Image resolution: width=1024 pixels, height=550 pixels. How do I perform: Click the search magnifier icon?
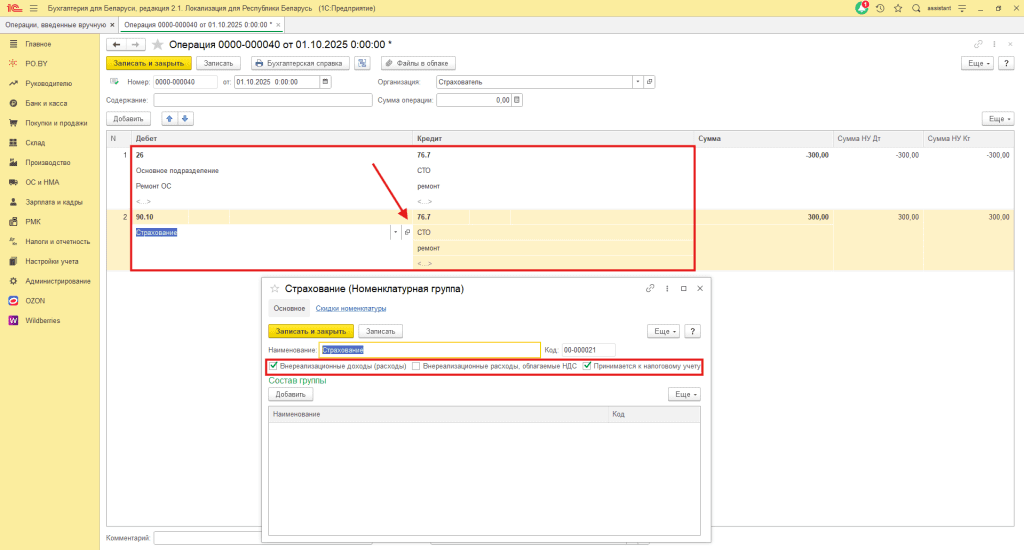[916, 8]
